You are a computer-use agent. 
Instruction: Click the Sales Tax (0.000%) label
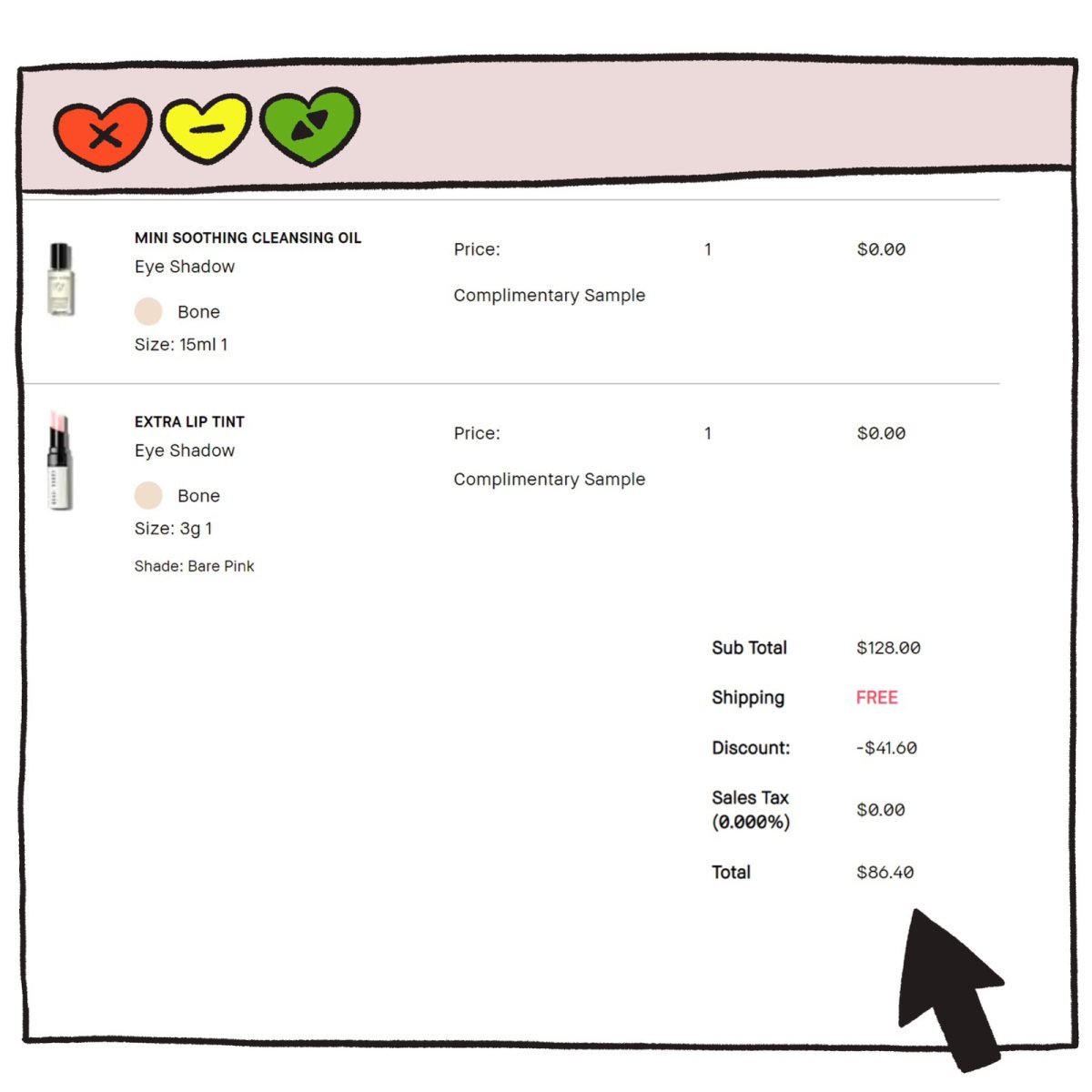[751, 809]
